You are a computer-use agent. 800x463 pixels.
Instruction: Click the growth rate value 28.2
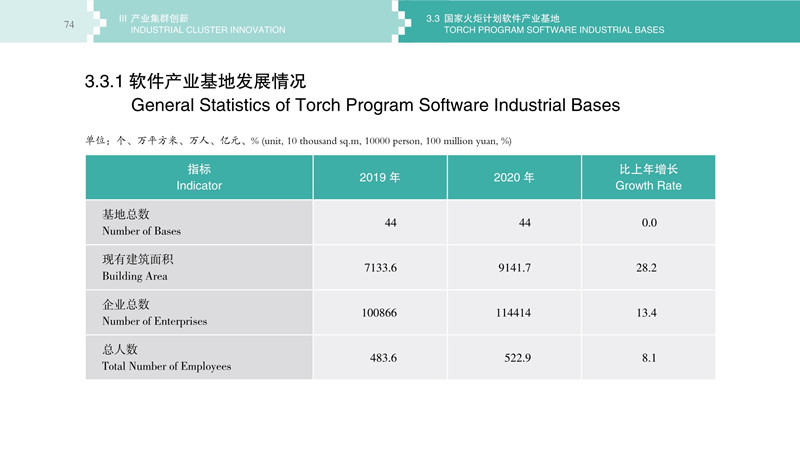click(x=646, y=267)
